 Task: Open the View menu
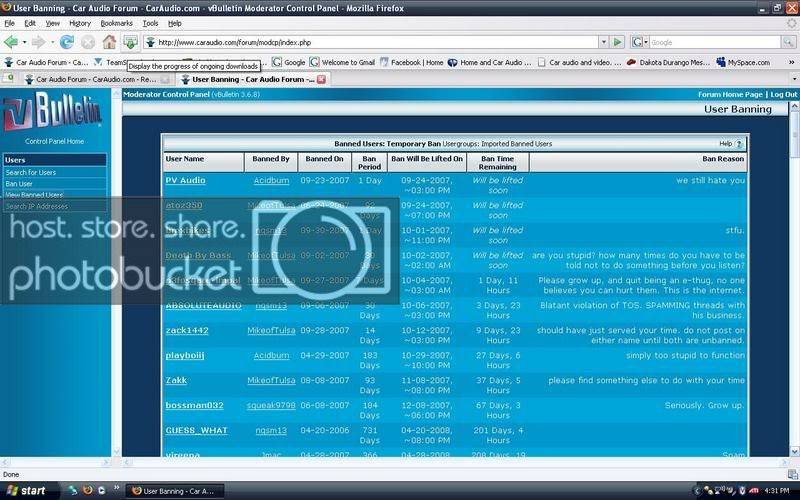[x=53, y=23]
